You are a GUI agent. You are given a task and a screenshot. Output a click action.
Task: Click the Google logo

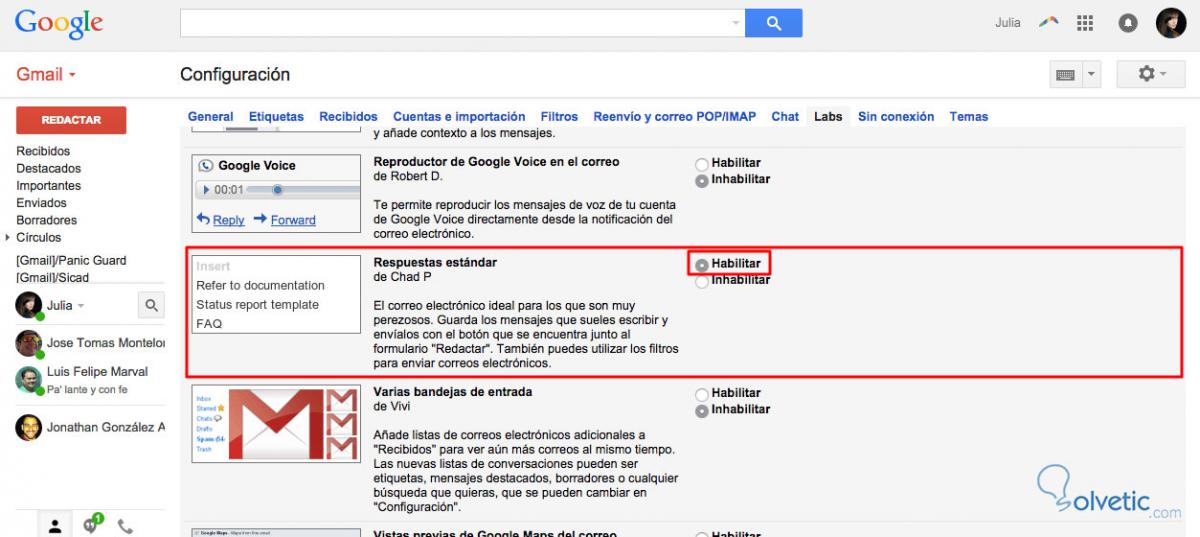59,23
